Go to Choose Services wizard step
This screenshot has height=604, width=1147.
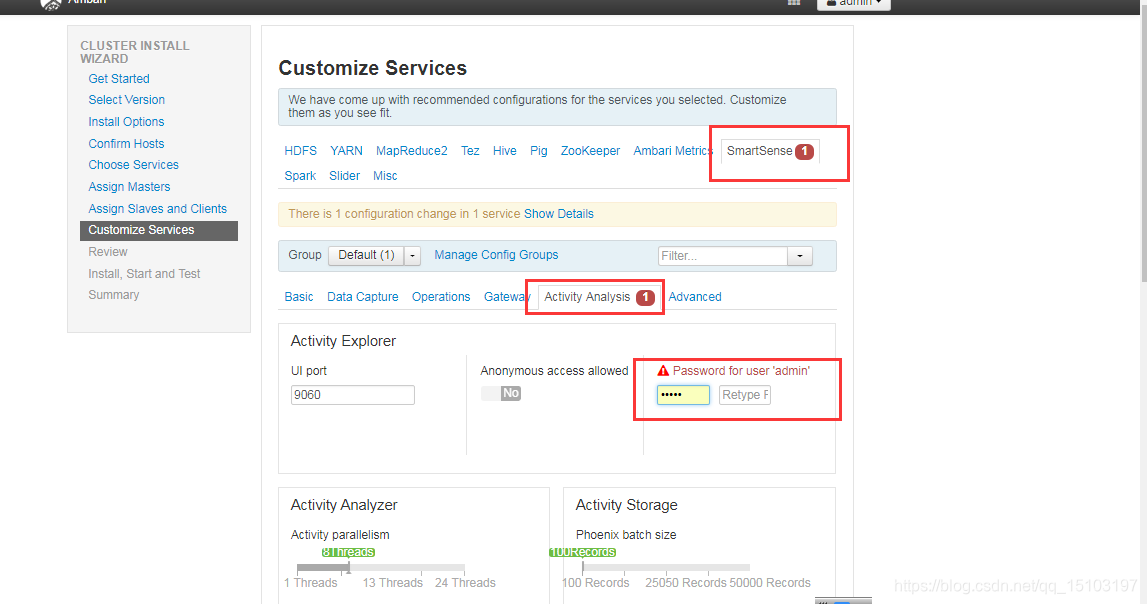tap(134, 165)
